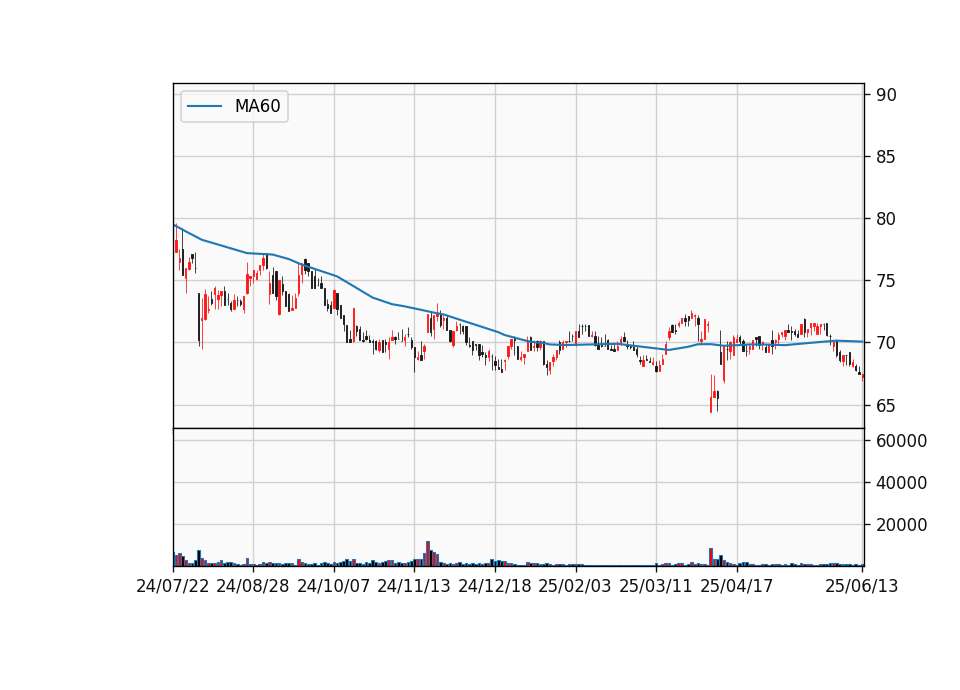Click the 24/12/18 date label
The width and height of the screenshot is (960, 690).
tap(495, 587)
